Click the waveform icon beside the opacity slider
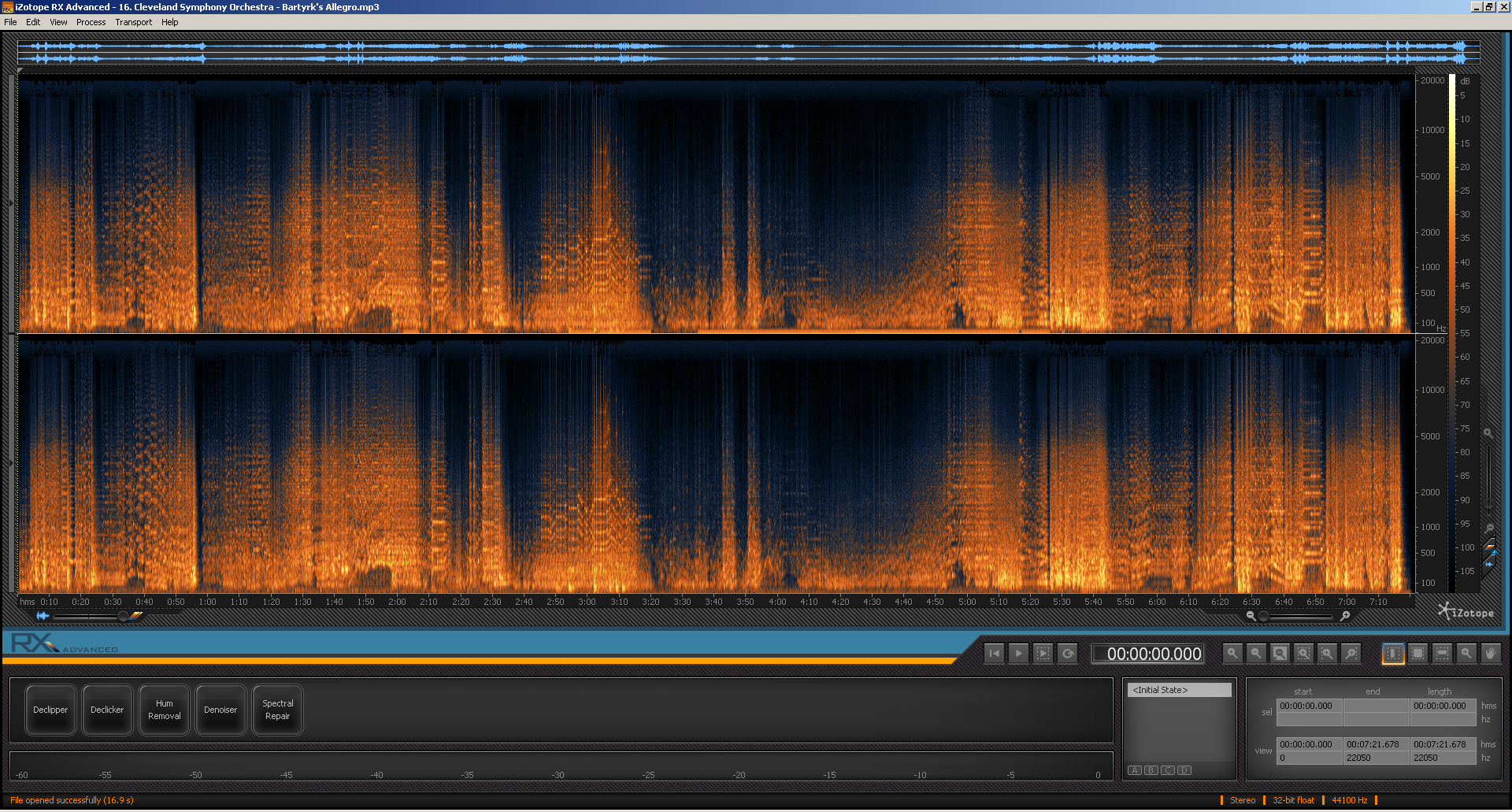Screen dimensions: 1512x812 click(x=43, y=616)
